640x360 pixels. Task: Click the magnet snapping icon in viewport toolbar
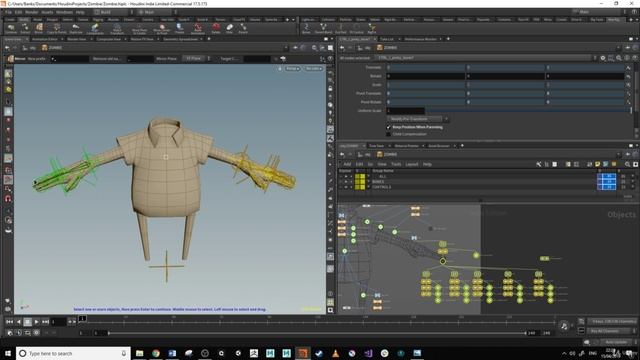coord(8,199)
